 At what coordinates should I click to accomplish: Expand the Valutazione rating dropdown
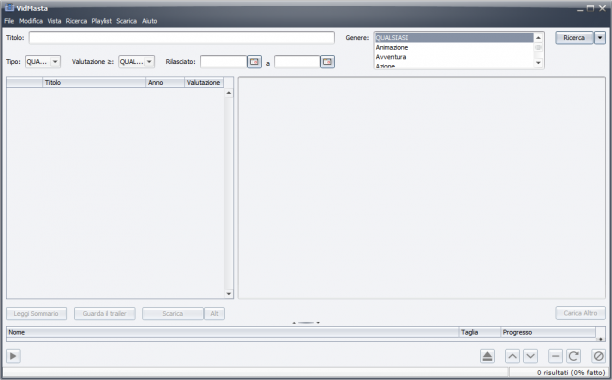(x=149, y=62)
